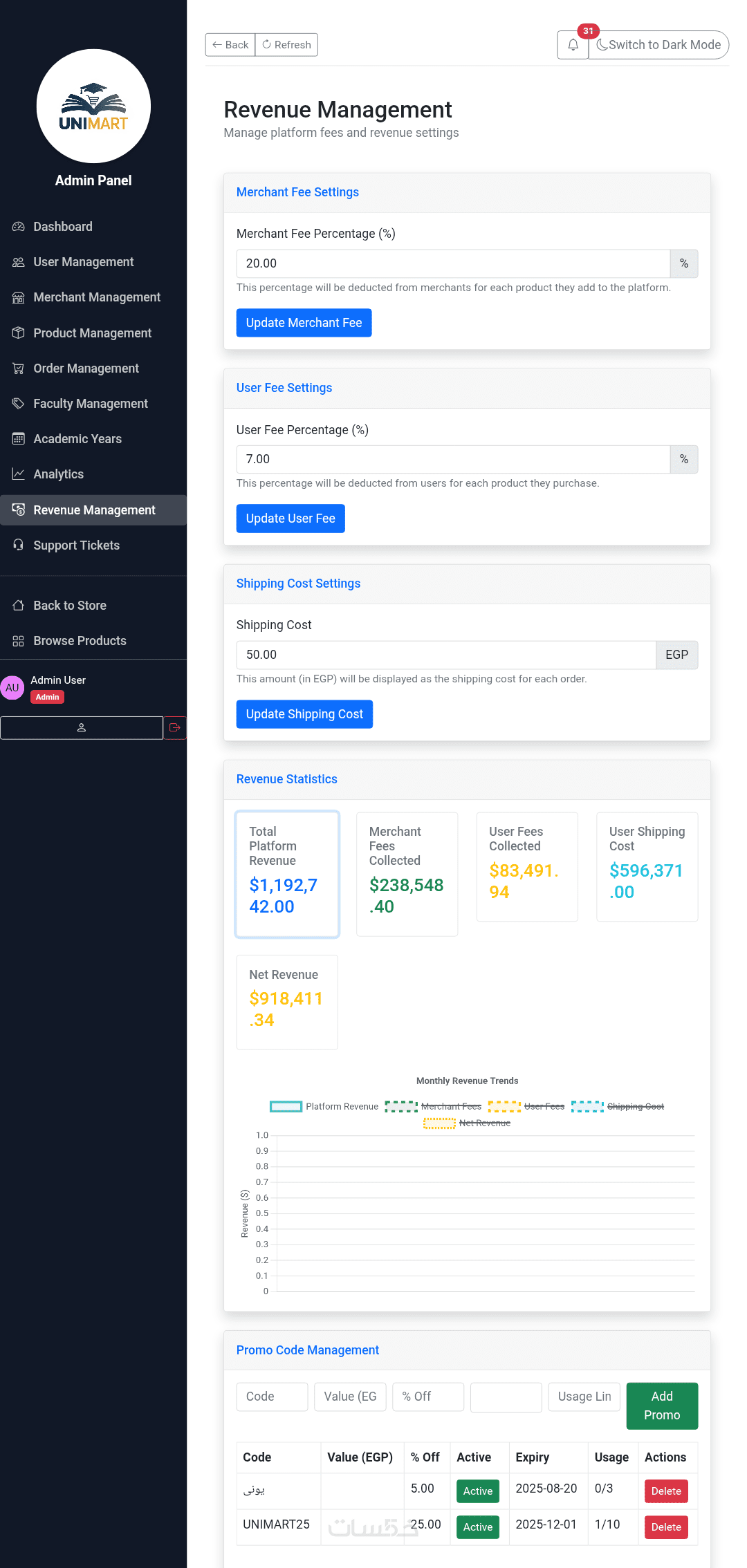
Task: Toggle Merchant Fees legend item
Action: [433, 1106]
